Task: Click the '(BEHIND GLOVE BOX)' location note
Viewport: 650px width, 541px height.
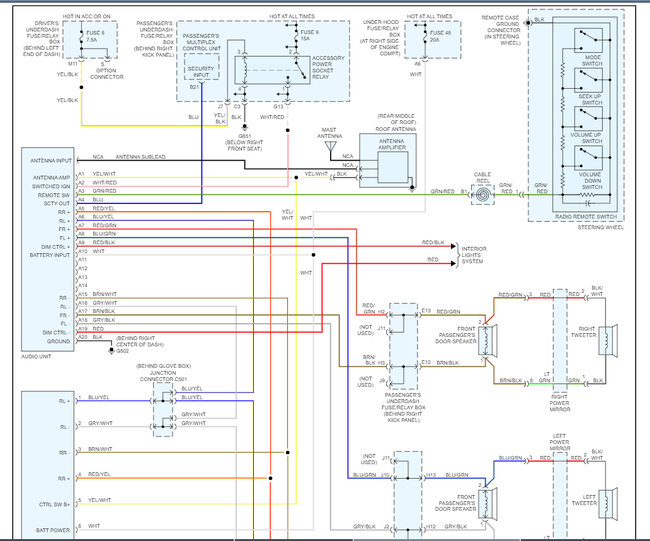Action: [163, 366]
